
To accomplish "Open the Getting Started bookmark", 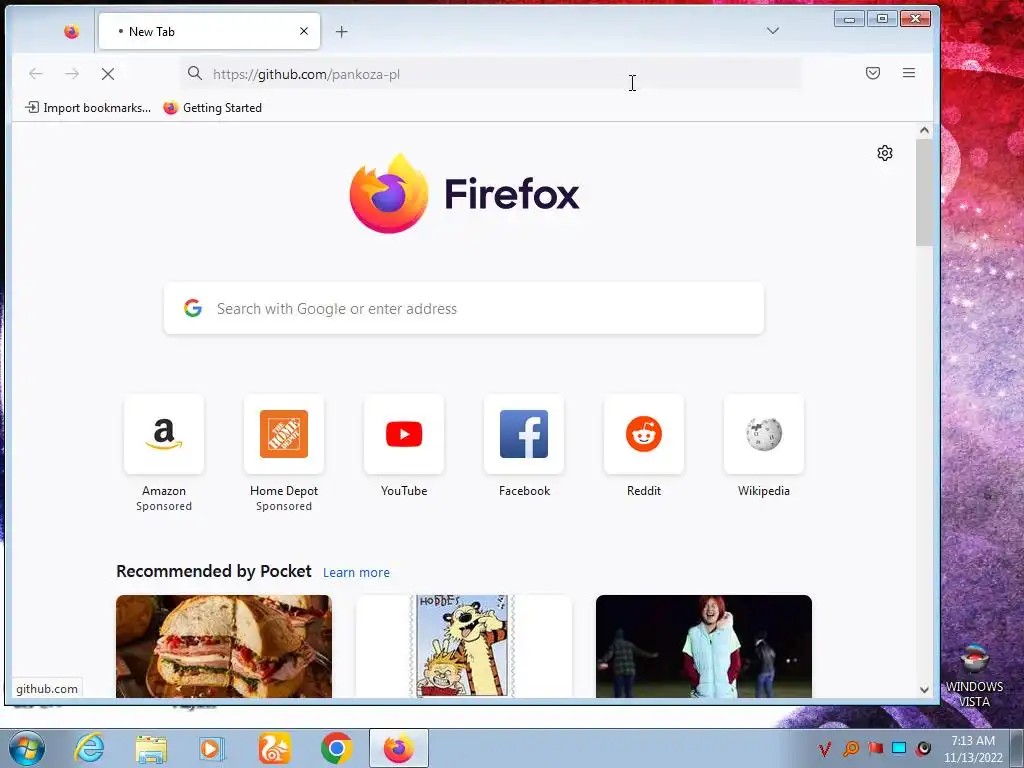I will [x=212, y=108].
